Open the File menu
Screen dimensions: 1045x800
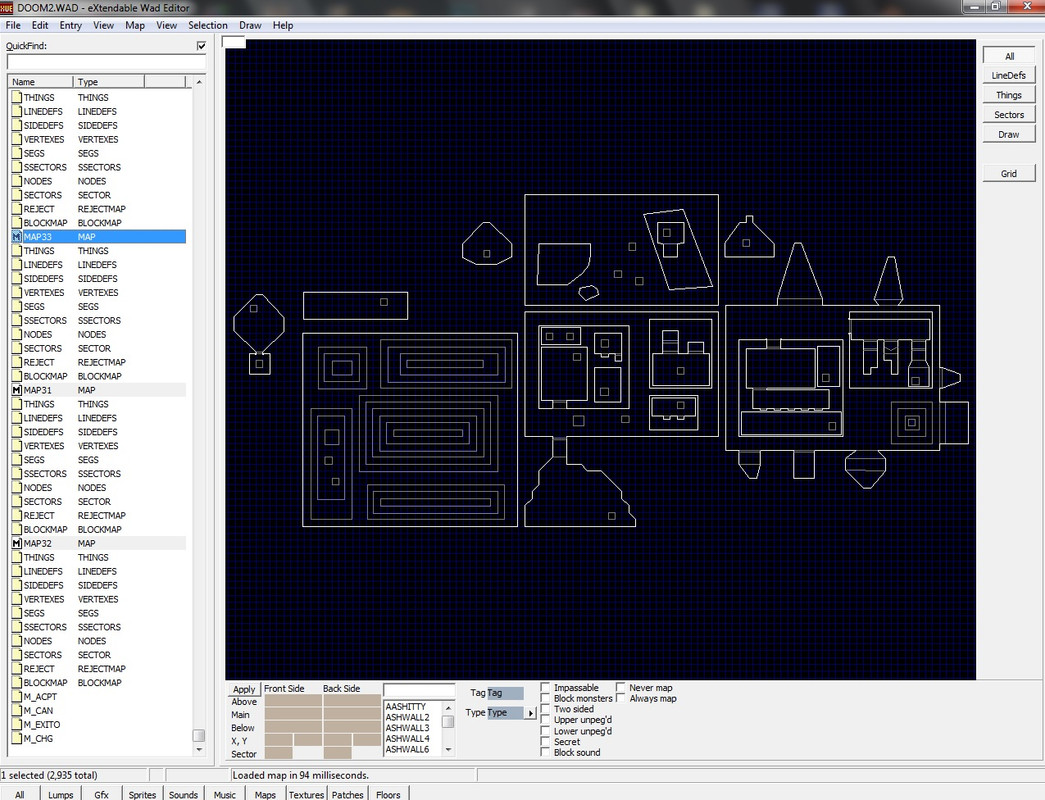pos(13,25)
